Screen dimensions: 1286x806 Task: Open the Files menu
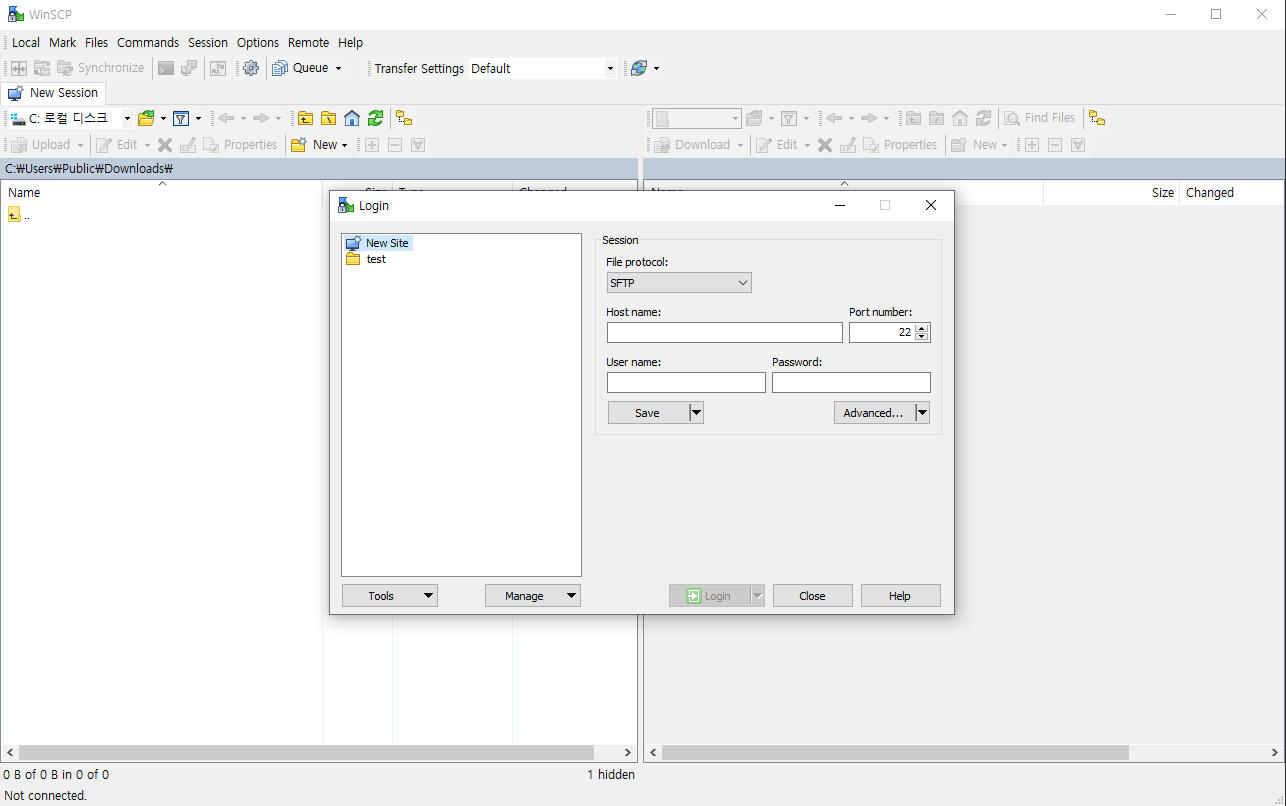(x=96, y=42)
